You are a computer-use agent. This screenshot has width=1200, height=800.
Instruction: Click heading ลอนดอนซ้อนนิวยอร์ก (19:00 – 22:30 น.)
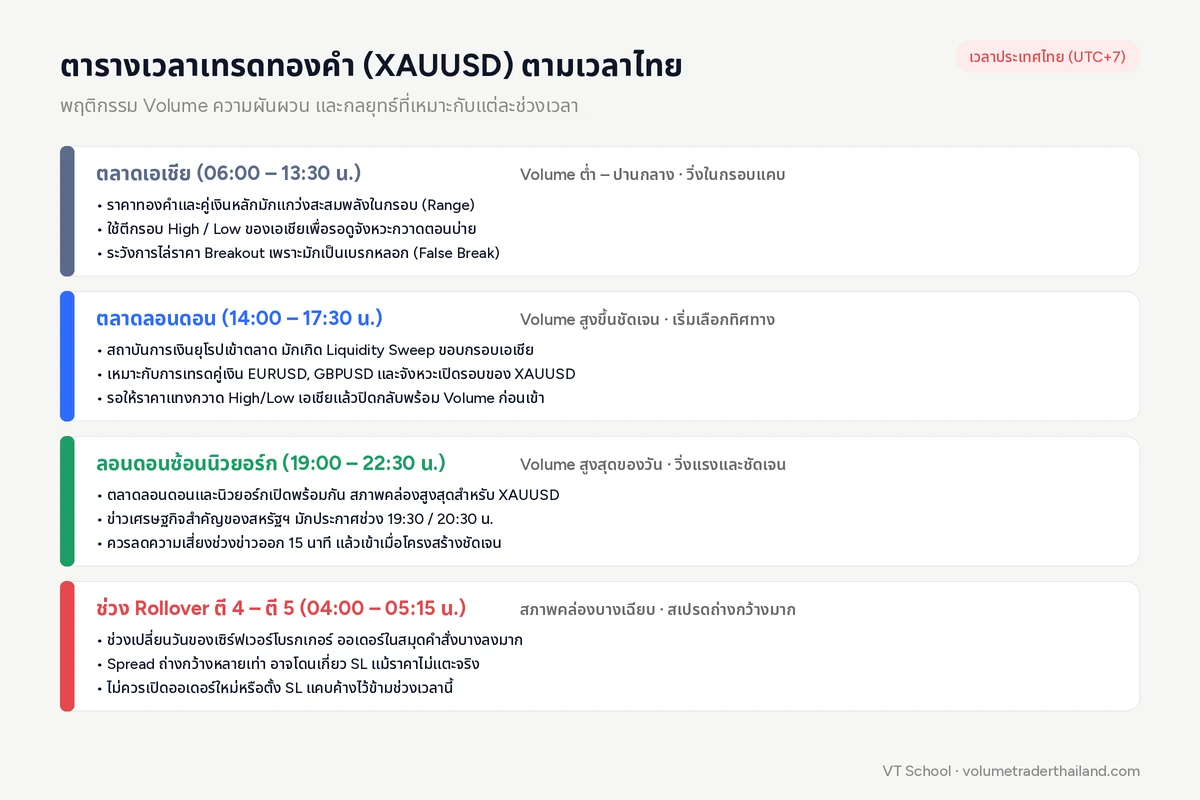point(271,463)
